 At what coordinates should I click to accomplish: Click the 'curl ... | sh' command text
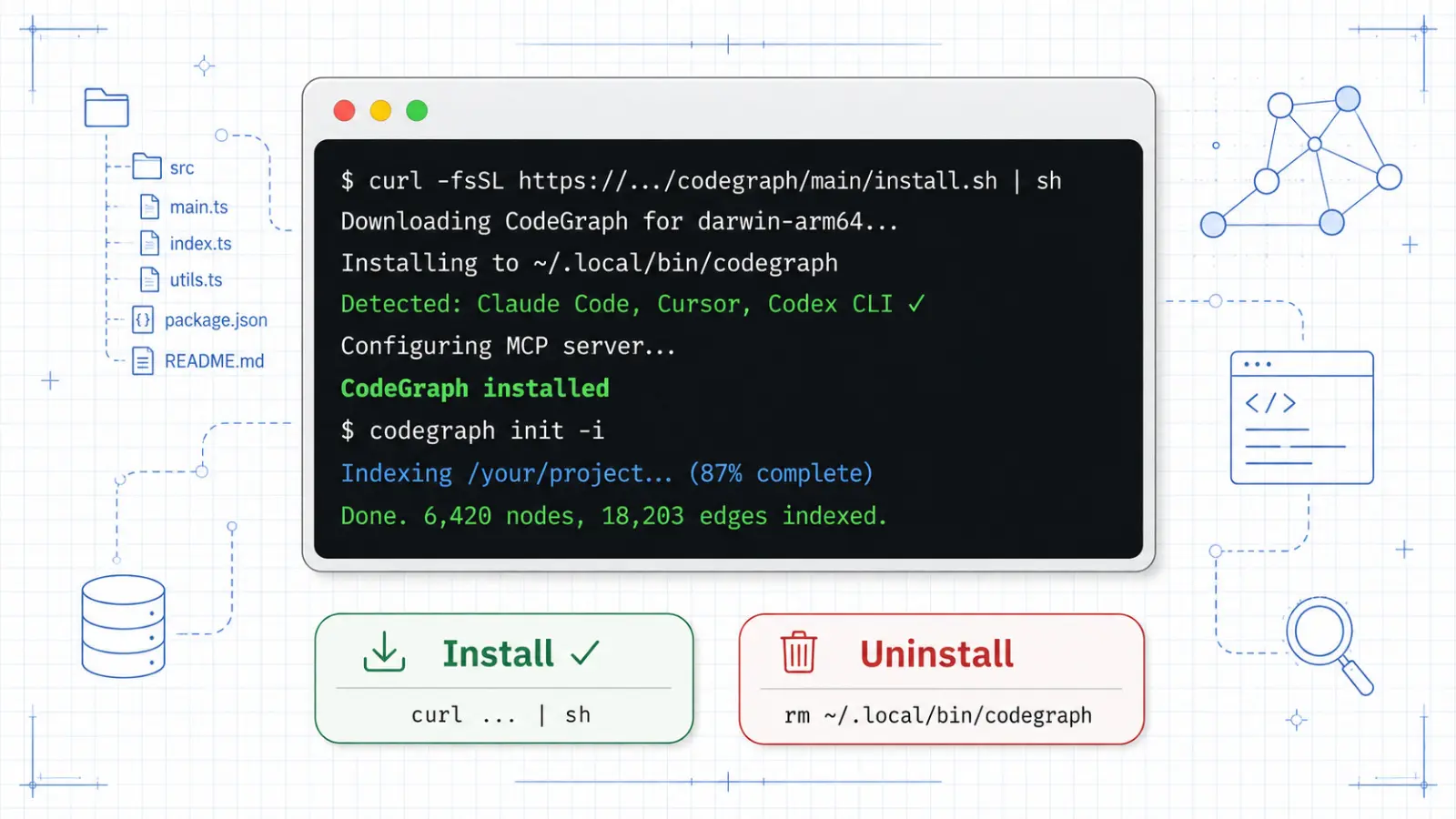tap(500, 715)
